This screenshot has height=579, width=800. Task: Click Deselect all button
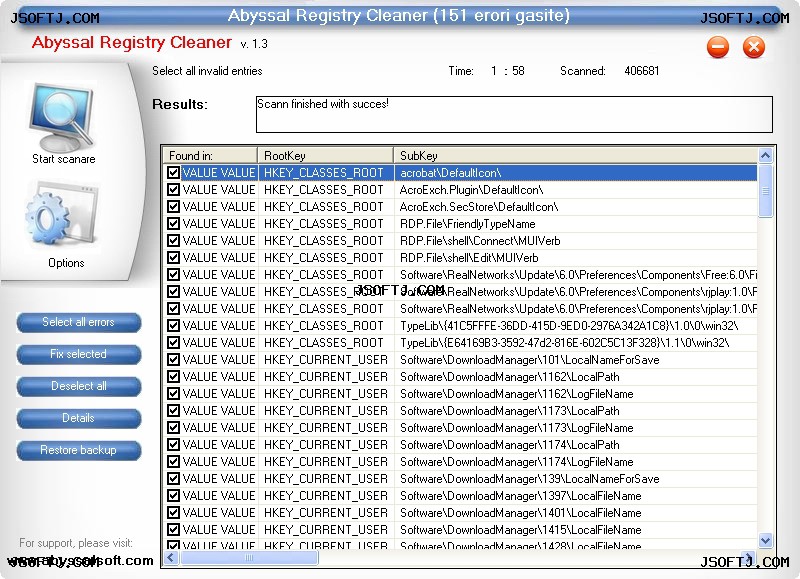coord(79,386)
